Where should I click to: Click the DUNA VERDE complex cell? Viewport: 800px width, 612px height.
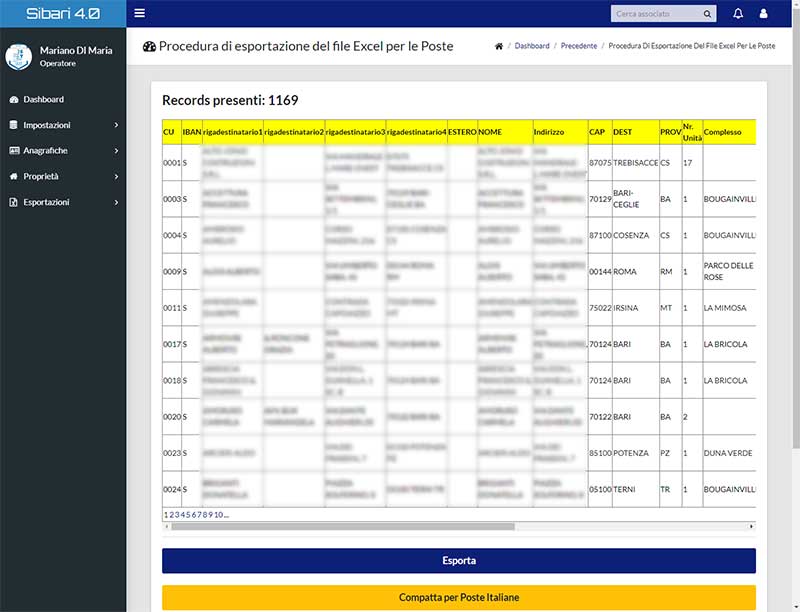pos(729,453)
